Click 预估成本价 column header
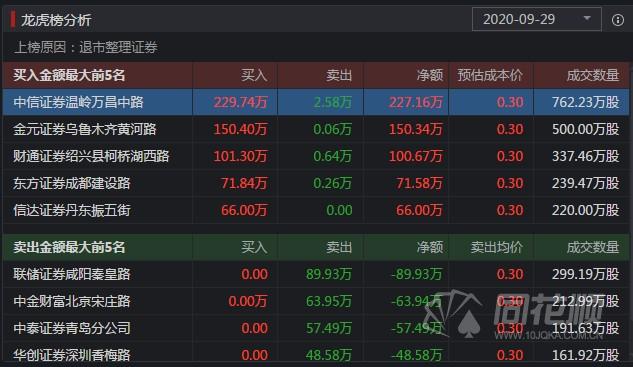Screen dimensions: 633x367 tap(490, 75)
